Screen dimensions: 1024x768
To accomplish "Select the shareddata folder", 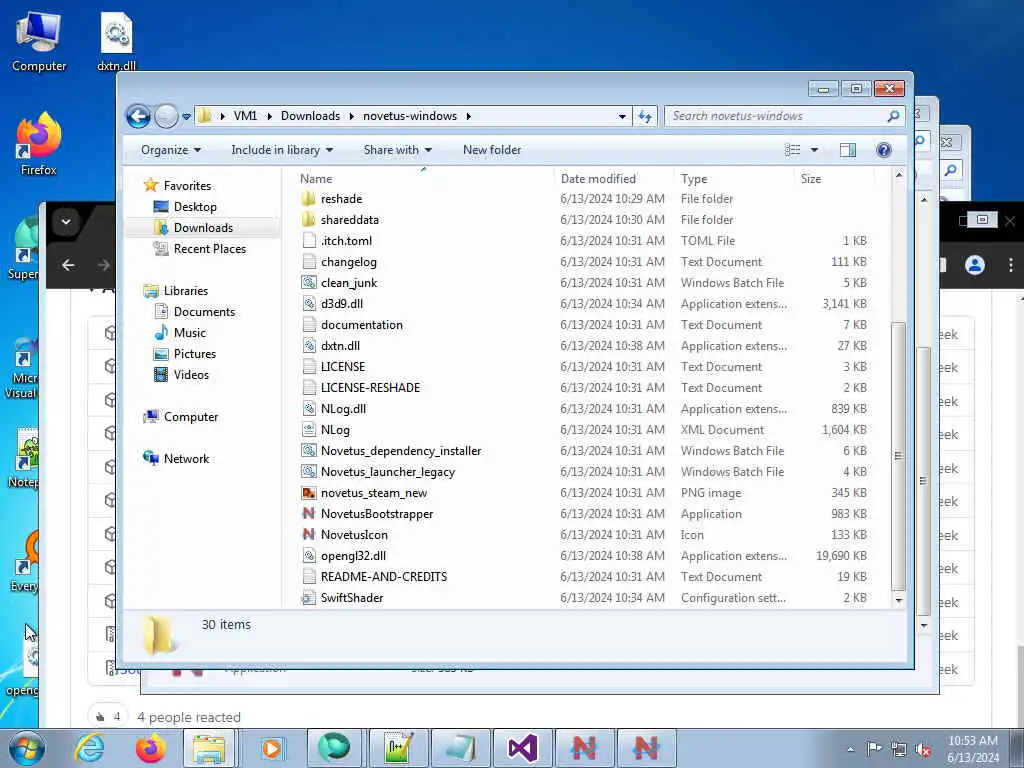I will (x=349, y=220).
